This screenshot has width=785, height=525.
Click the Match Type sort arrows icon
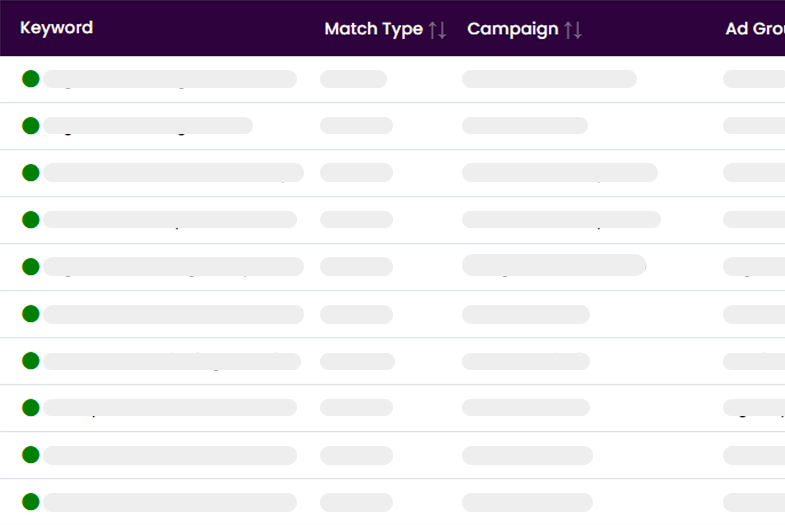click(x=437, y=30)
